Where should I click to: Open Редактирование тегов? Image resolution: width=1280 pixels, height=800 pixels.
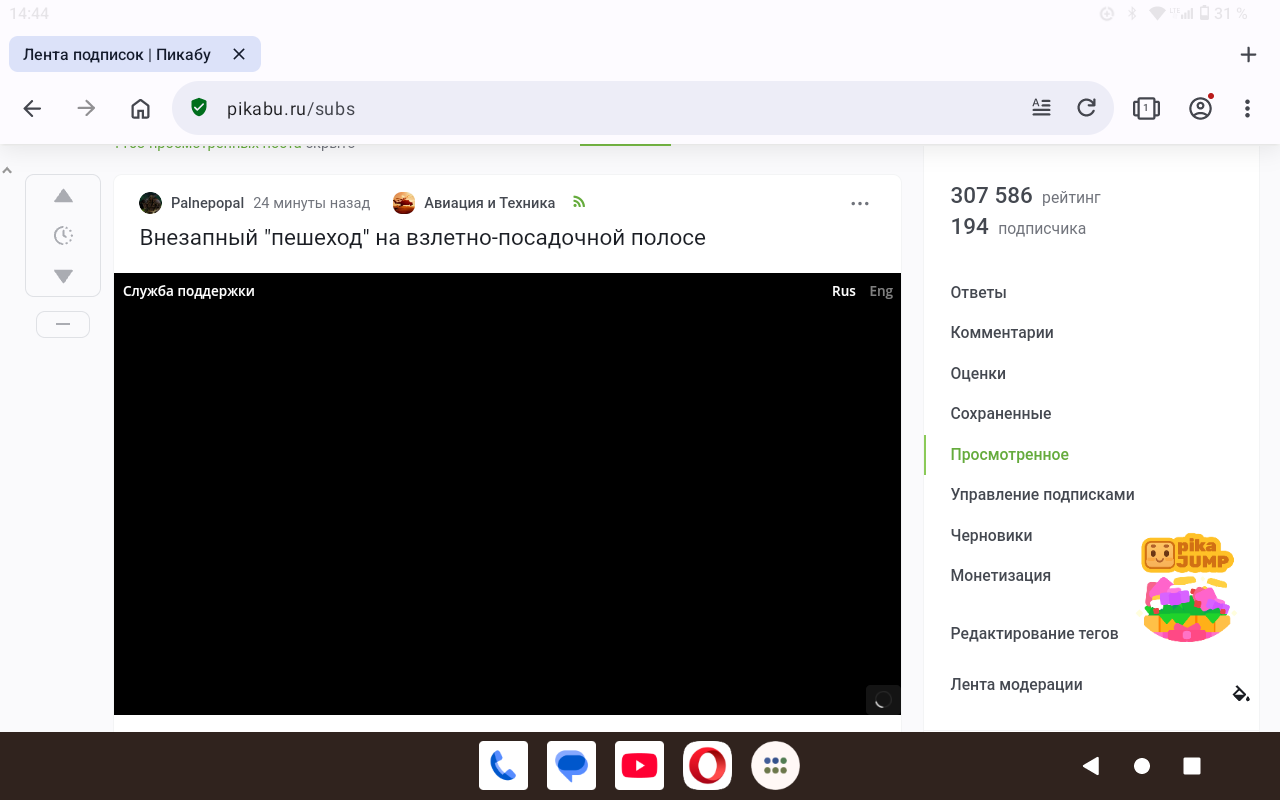(1034, 634)
